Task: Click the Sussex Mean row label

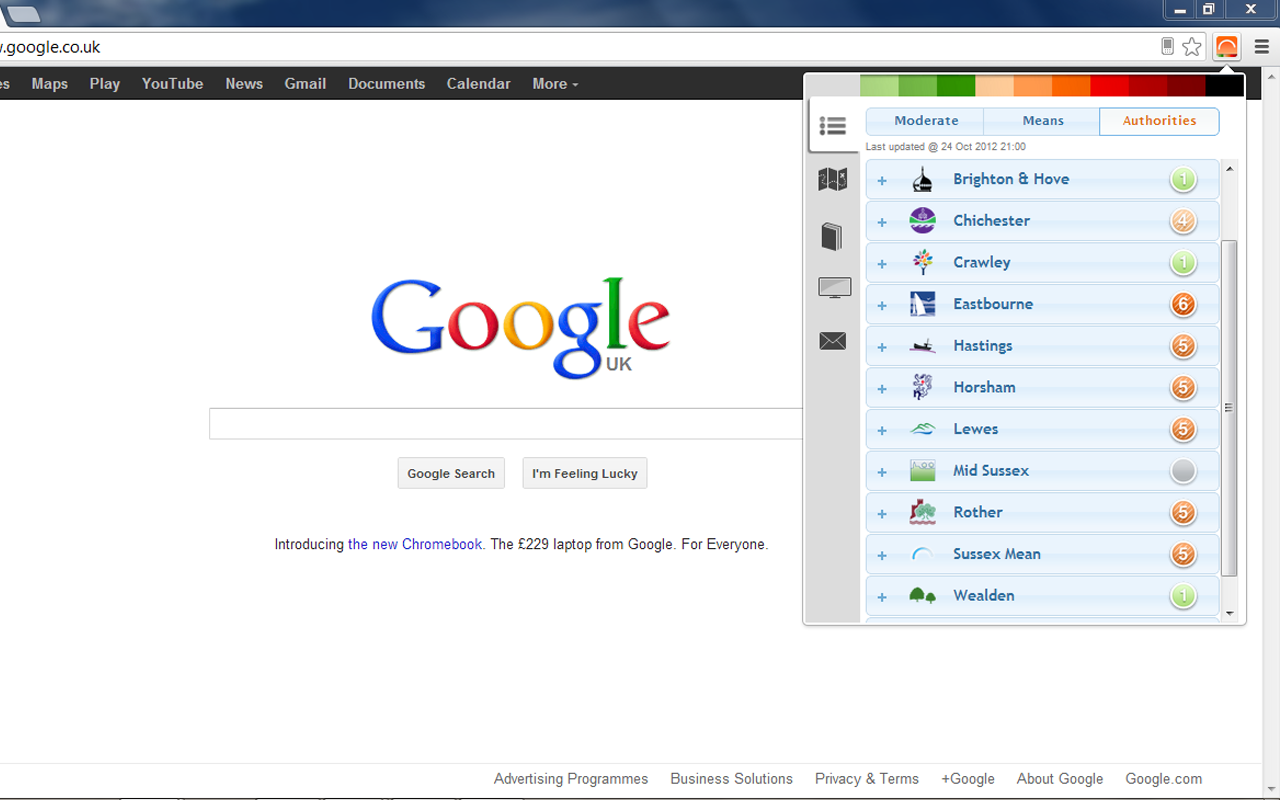Action: pyautogui.click(x=996, y=554)
